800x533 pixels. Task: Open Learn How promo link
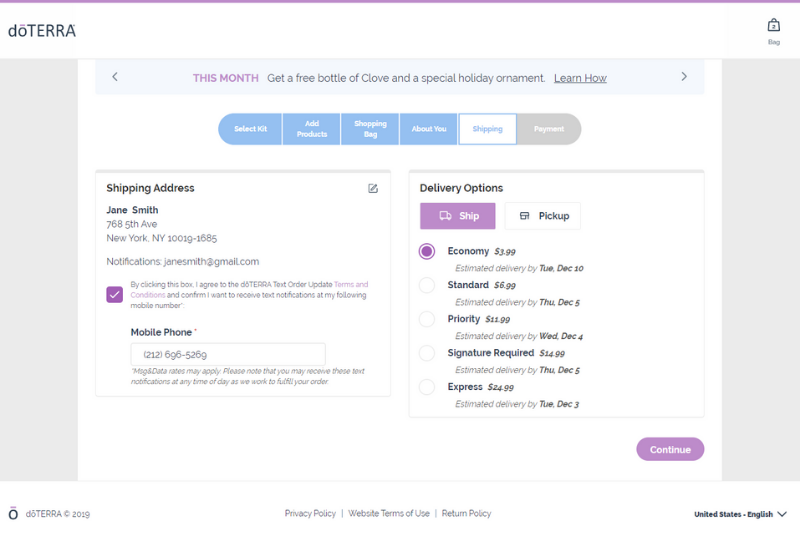[580, 78]
